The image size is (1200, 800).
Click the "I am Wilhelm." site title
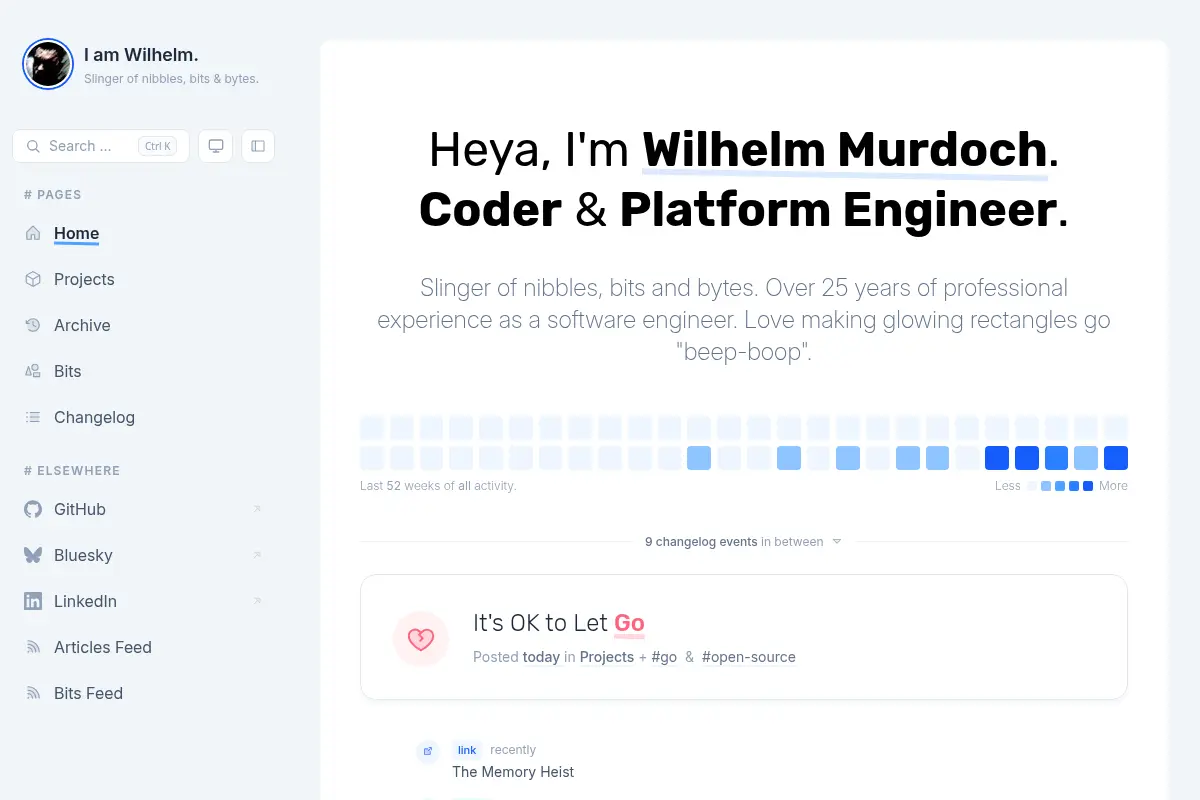point(141,55)
